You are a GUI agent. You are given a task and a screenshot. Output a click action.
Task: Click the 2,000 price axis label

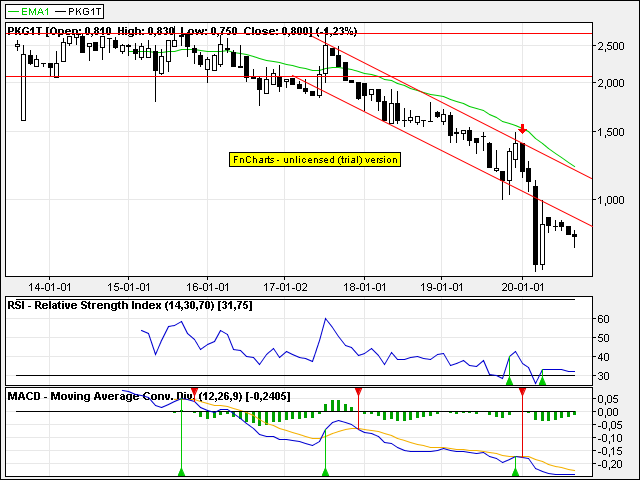pyautogui.click(x=611, y=83)
